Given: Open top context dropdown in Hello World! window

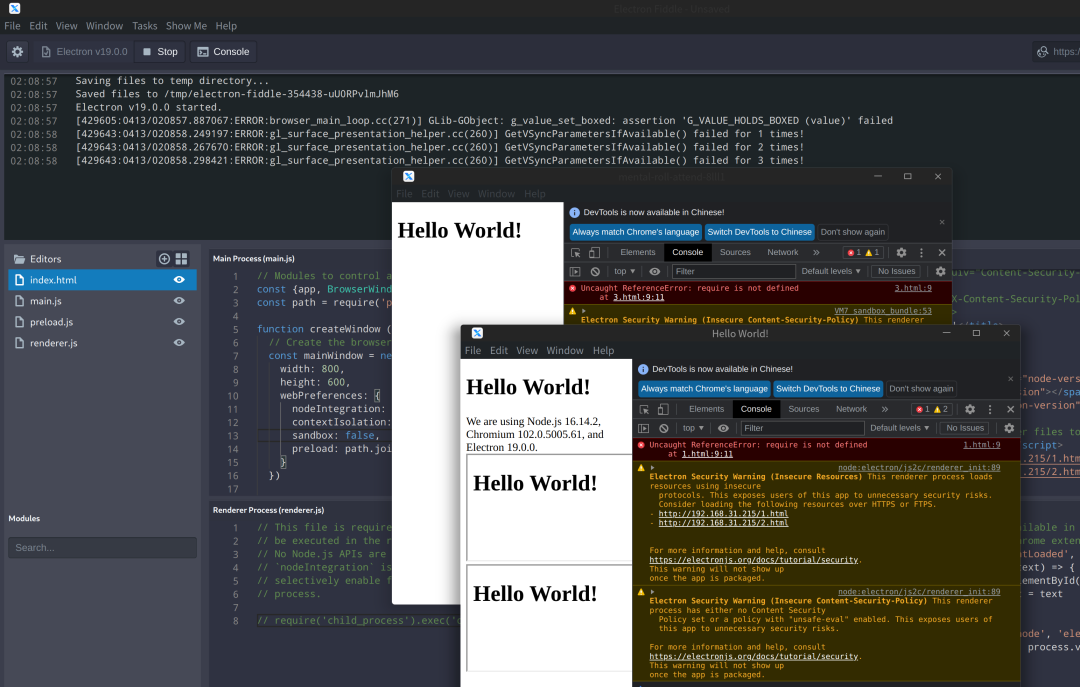Looking at the screenshot, I should 694,428.
